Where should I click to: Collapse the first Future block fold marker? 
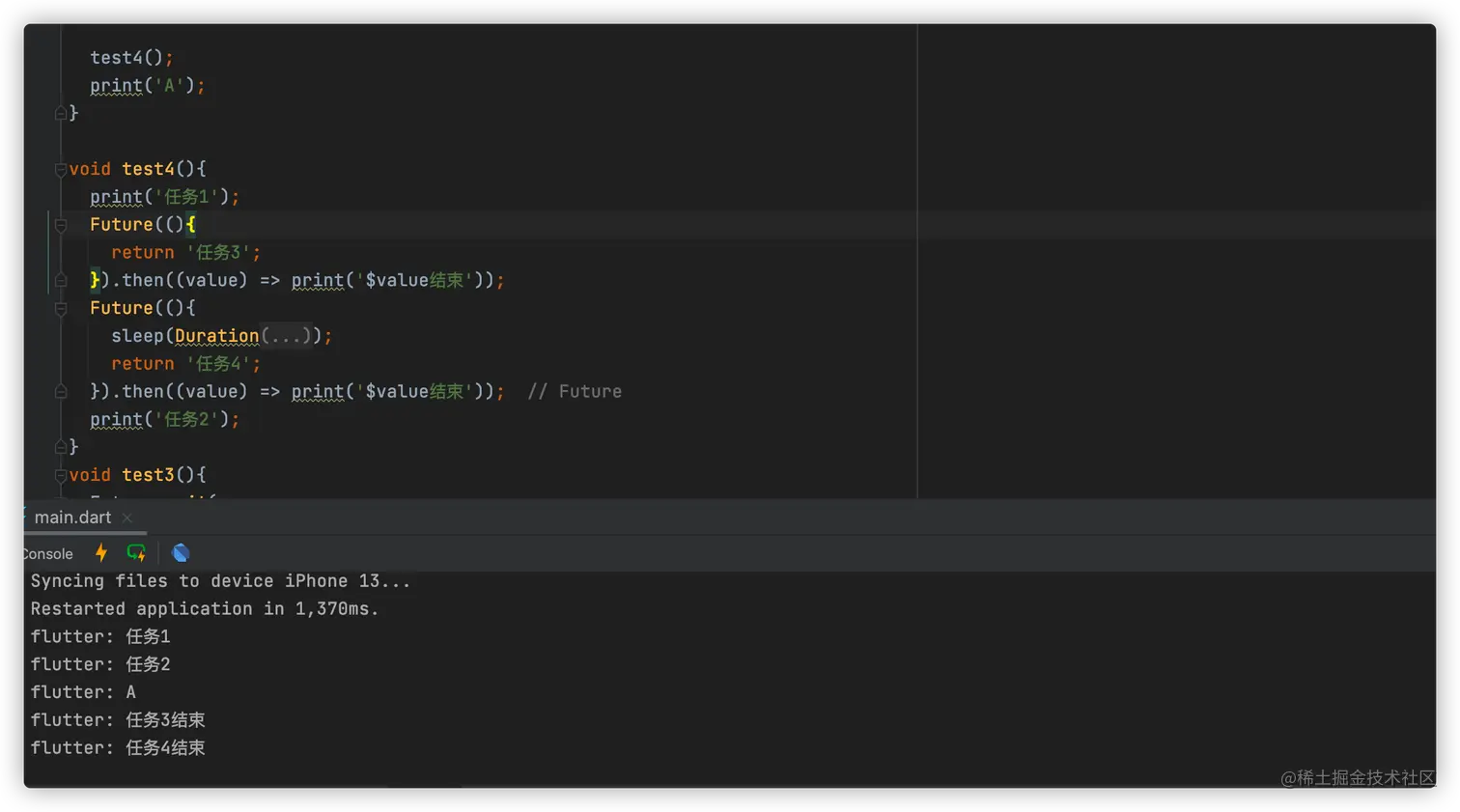point(60,225)
